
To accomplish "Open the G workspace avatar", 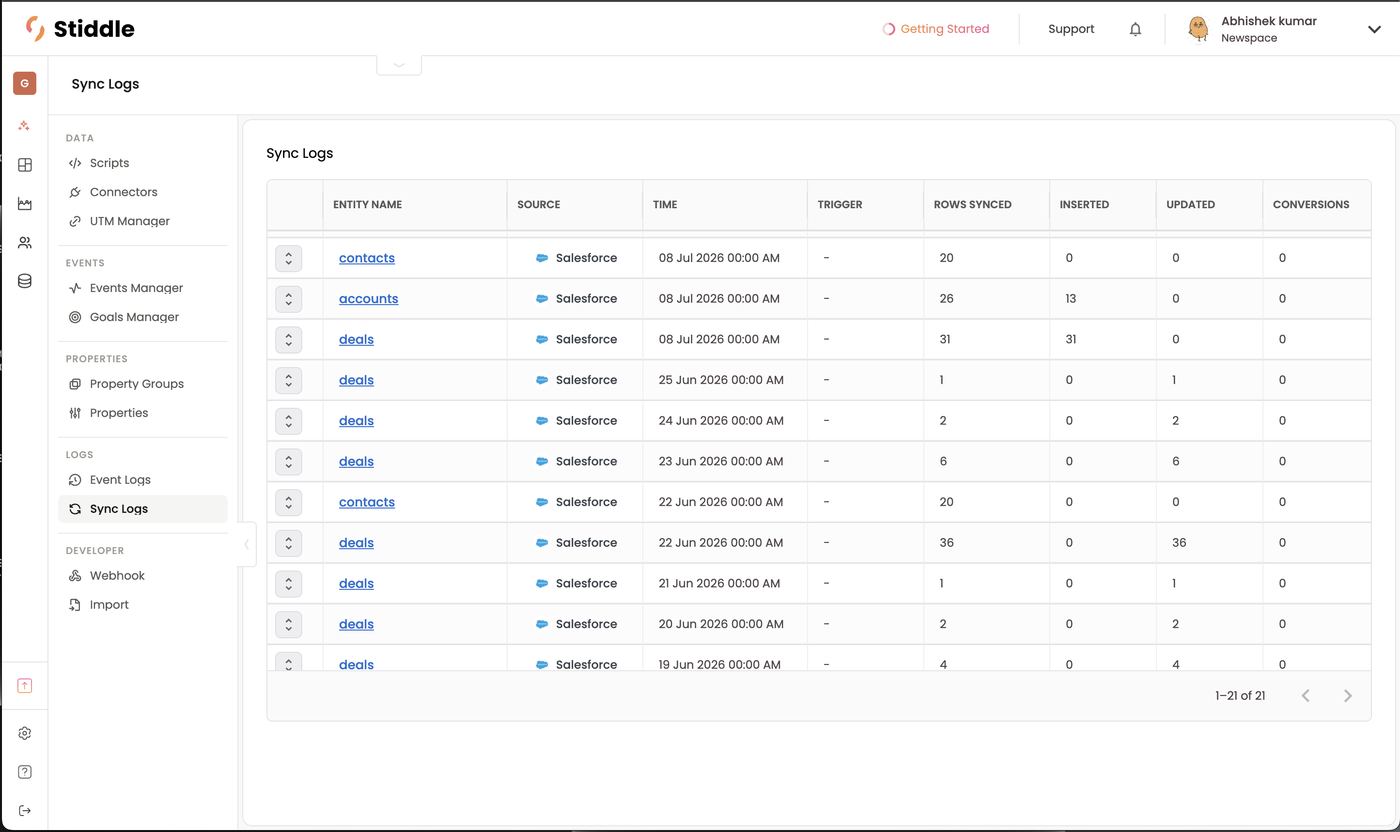I will pos(24,83).
